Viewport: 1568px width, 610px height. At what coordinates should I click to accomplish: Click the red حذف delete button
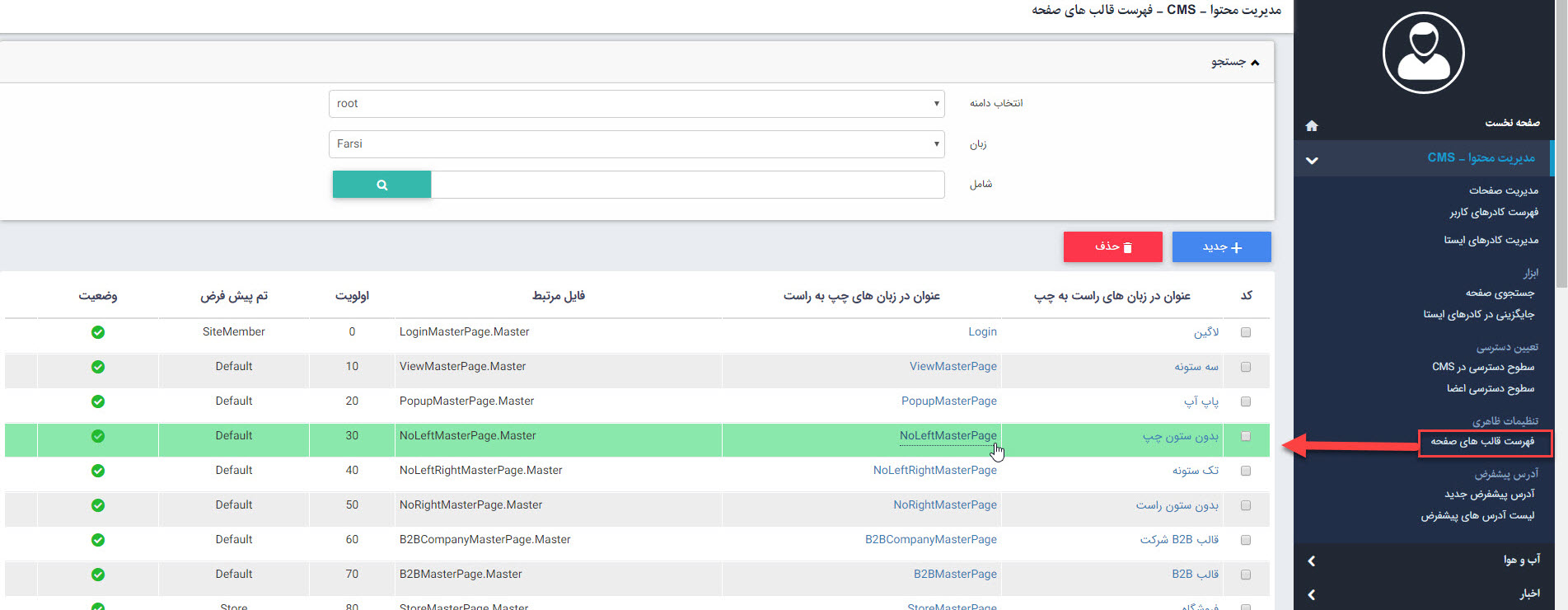point(1112,246)
